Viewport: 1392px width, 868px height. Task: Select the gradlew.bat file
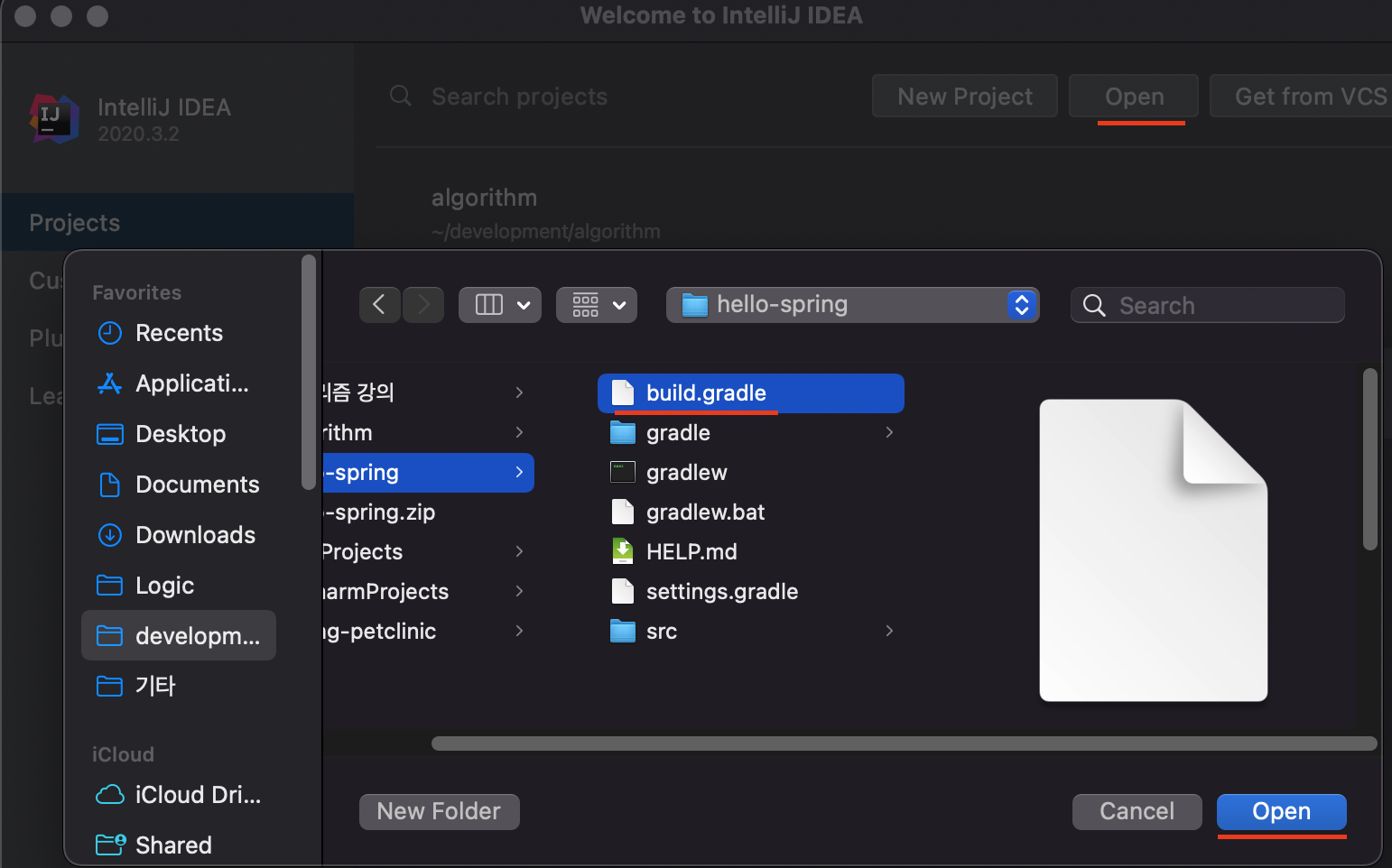751,512
